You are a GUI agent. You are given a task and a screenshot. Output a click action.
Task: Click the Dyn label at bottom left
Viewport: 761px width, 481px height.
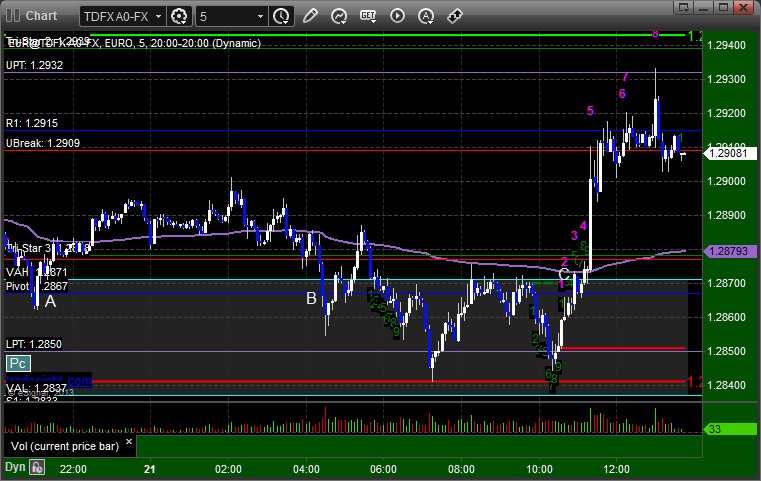pos(15,467)
